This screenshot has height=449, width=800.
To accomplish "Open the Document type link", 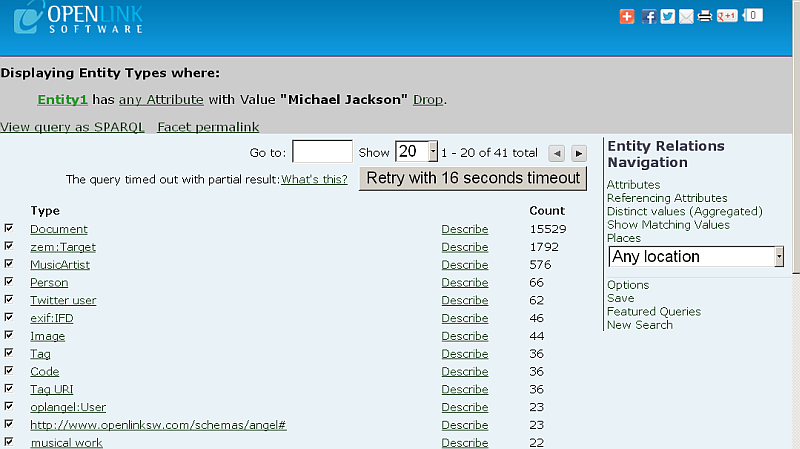I will point(59,229).
